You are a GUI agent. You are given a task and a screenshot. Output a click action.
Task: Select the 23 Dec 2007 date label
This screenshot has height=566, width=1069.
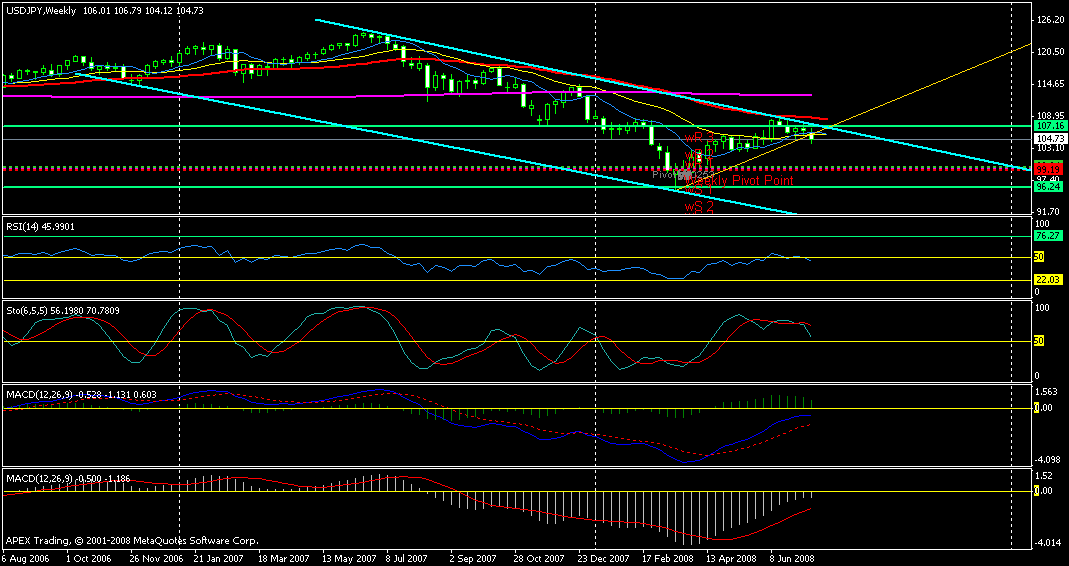tap(604, 558)
